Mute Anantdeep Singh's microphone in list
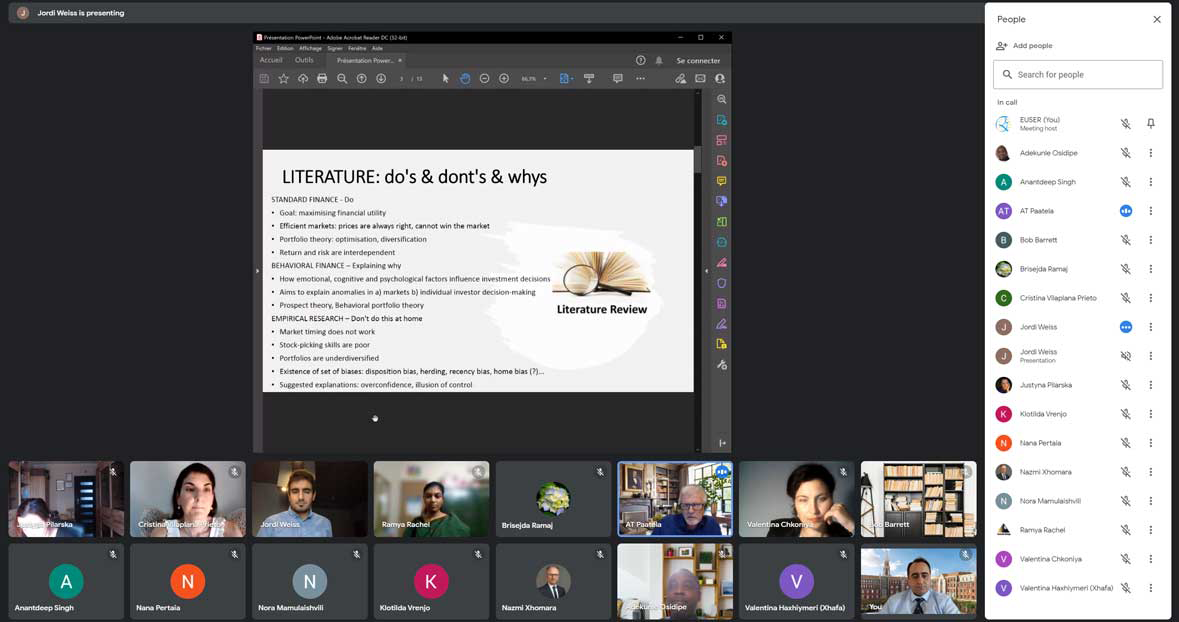This screenshot has width=1179, height=622. (1125, 182)
